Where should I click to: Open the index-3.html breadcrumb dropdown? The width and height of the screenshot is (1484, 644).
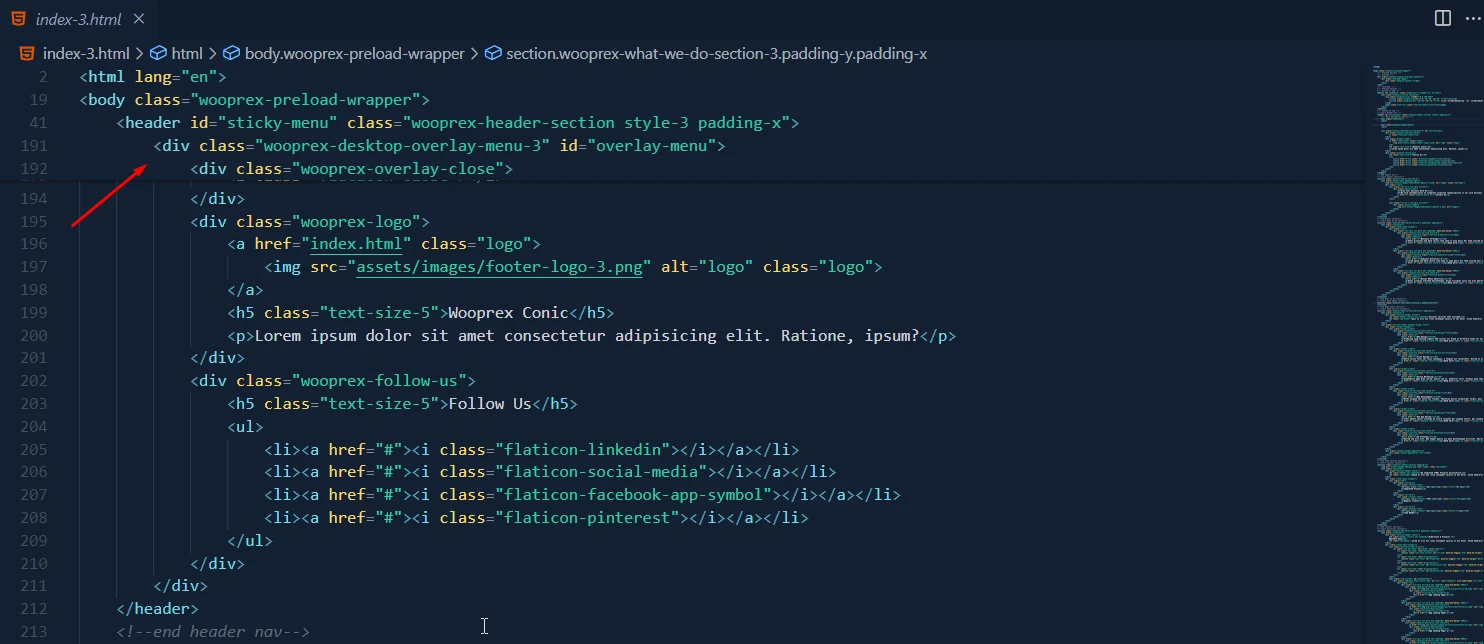pyautogui.click(x=86, y=53)
